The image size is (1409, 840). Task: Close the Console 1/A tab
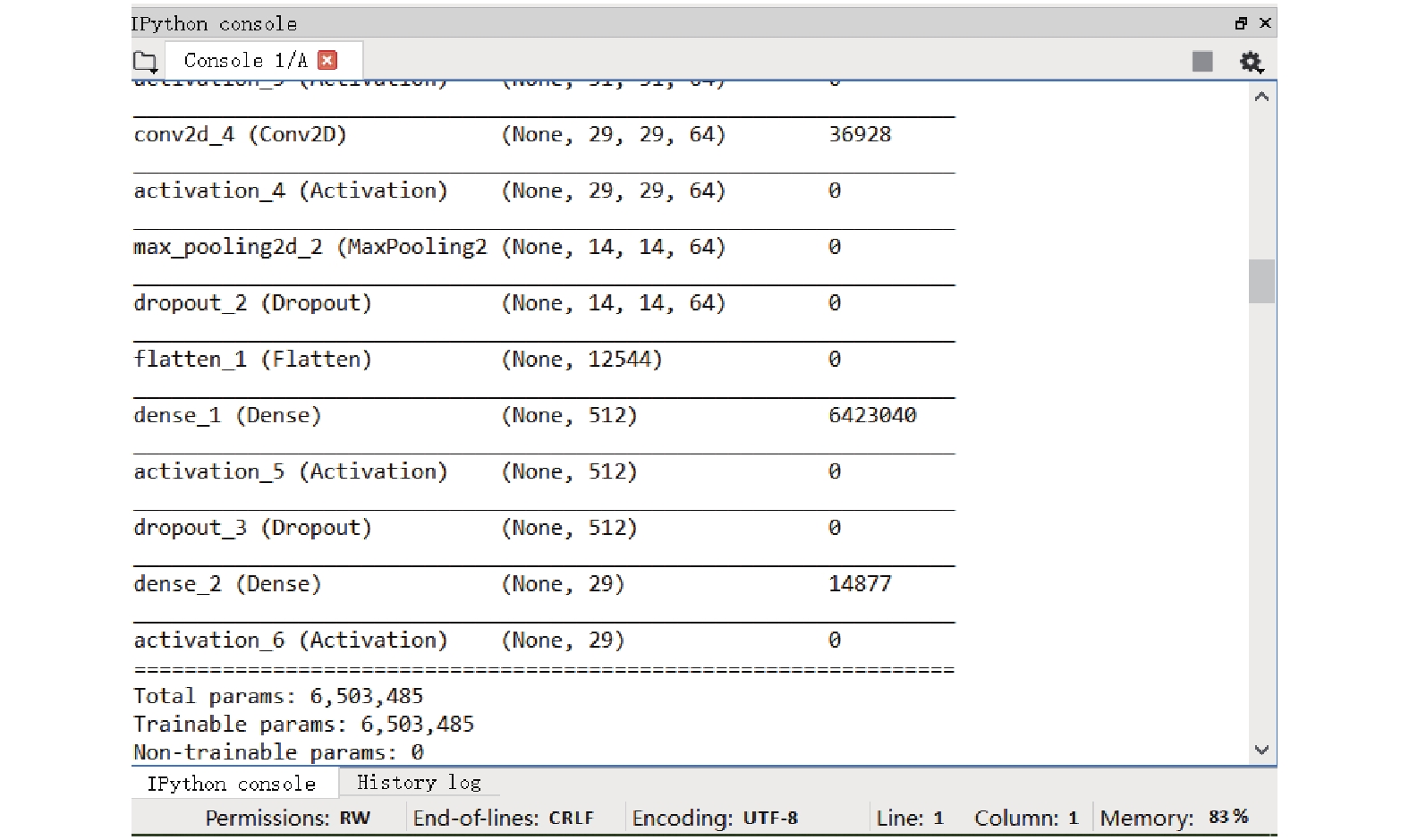(x=328, y=60)
